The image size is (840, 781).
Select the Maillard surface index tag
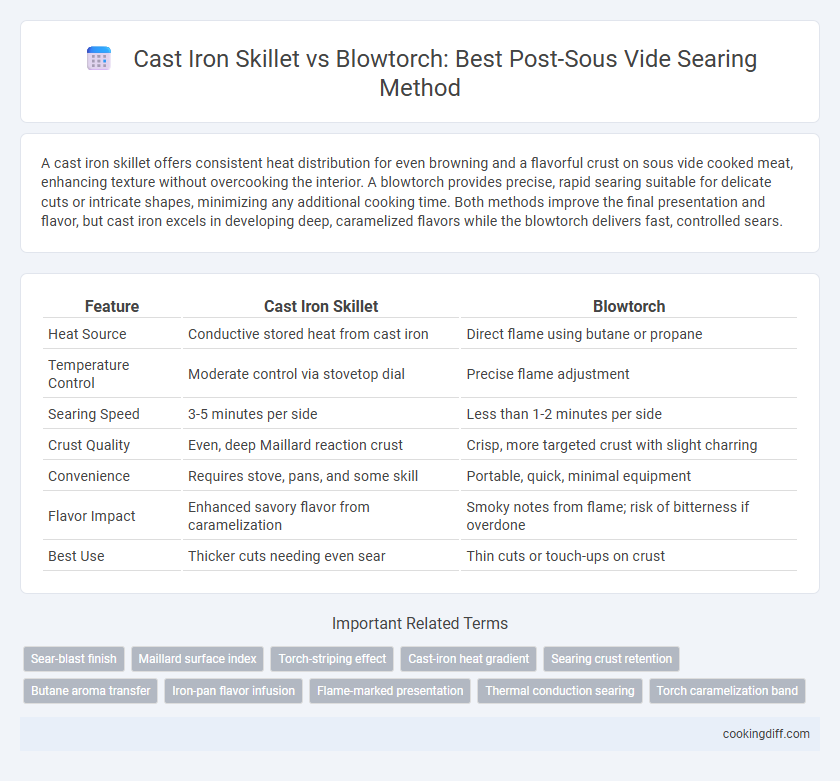coord(198,659)
